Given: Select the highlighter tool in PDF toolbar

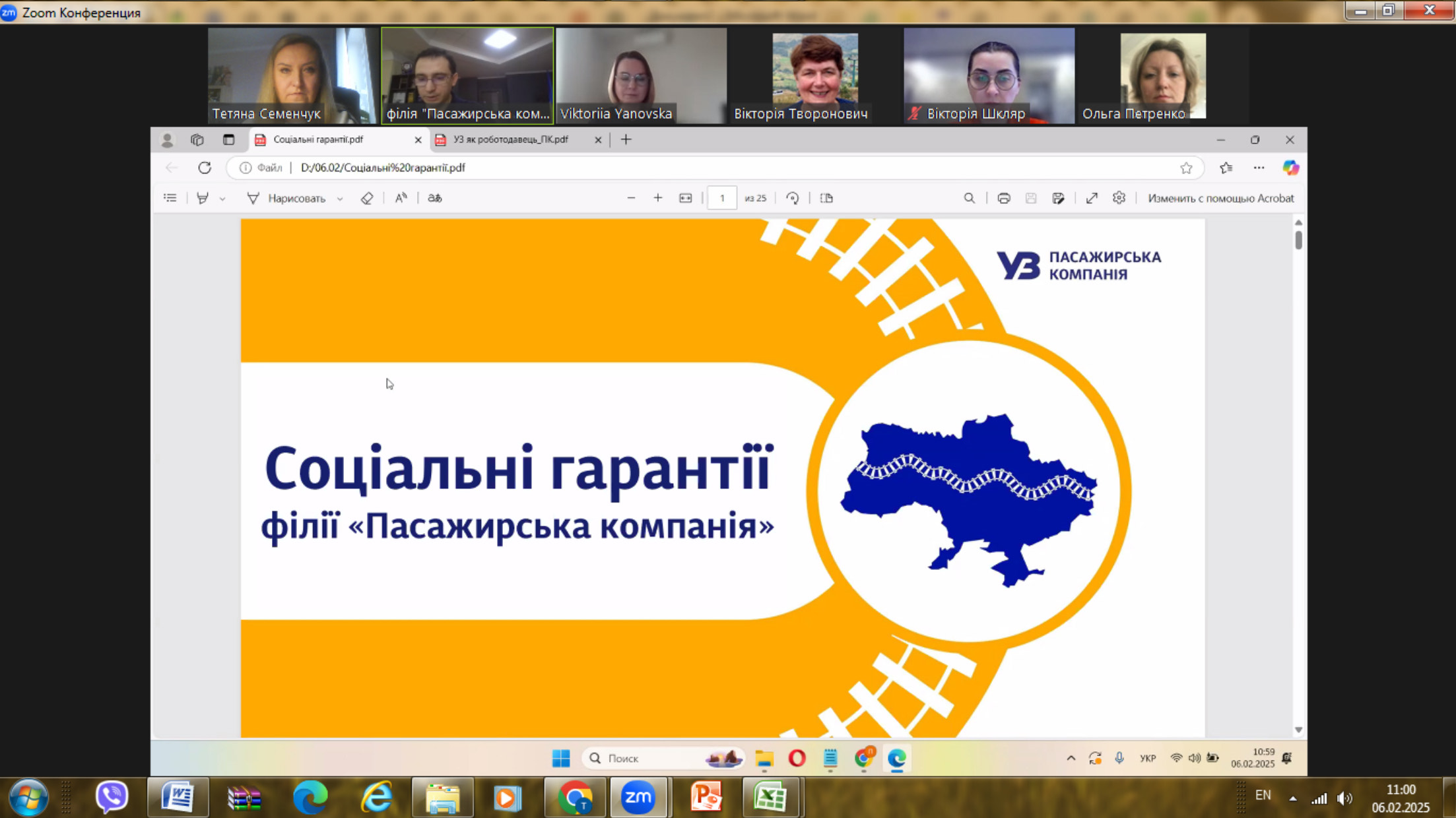Looking at the screenshot, I should [x=203, y=198].
